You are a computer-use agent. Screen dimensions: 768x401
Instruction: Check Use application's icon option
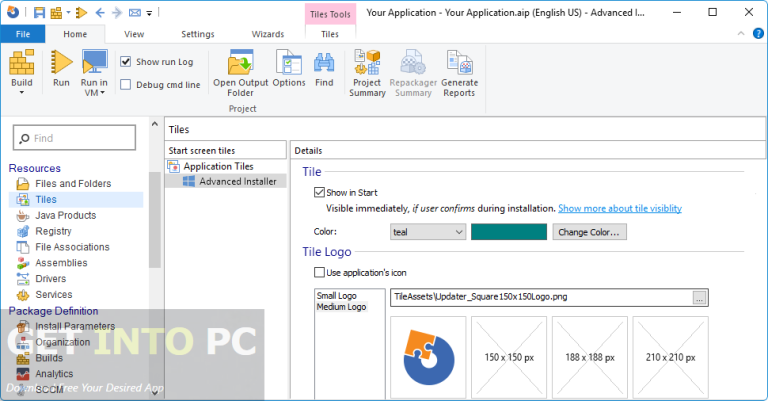(319, 272)
